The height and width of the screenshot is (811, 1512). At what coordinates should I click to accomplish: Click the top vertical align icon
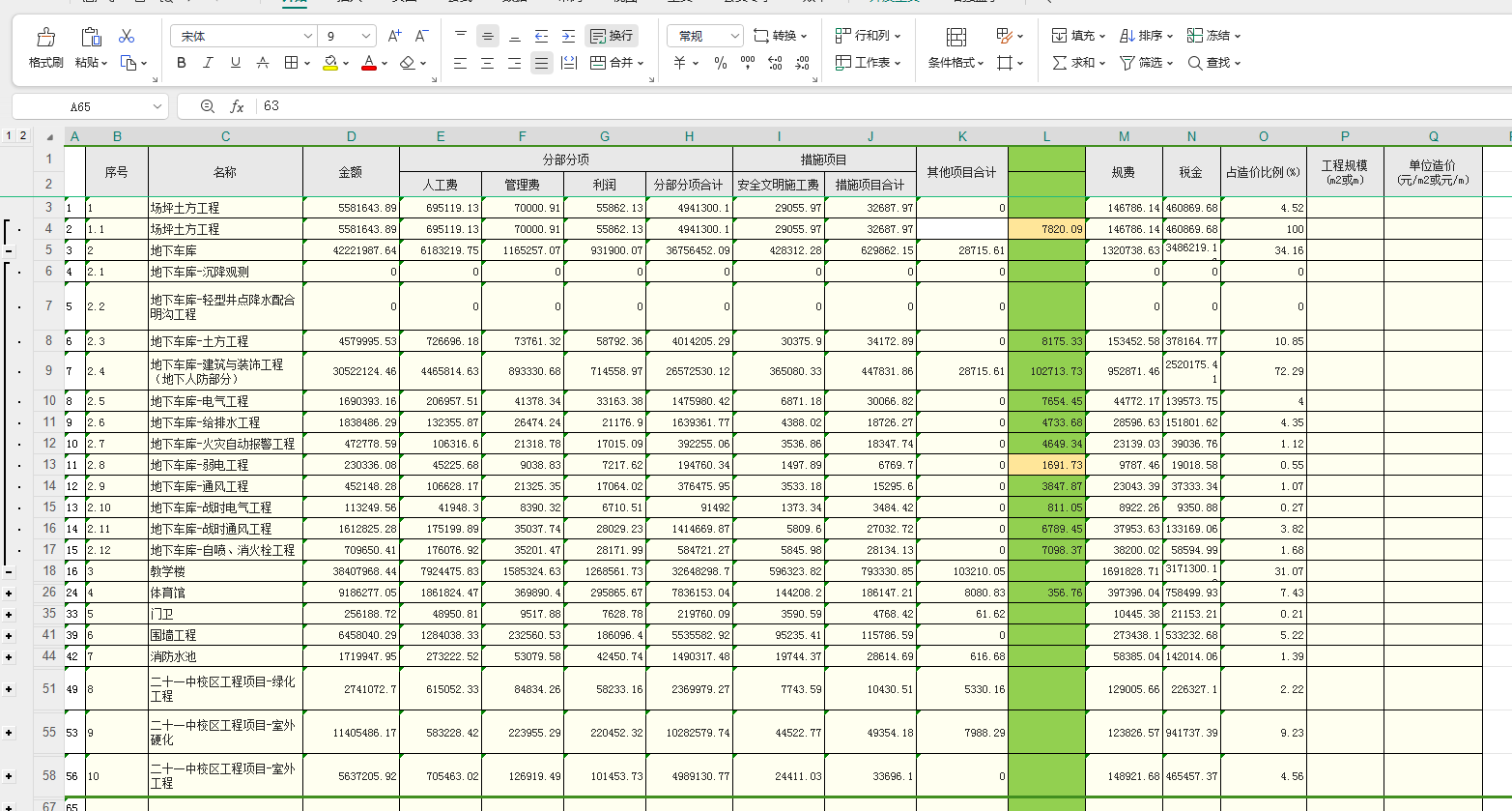coord(461,36)
